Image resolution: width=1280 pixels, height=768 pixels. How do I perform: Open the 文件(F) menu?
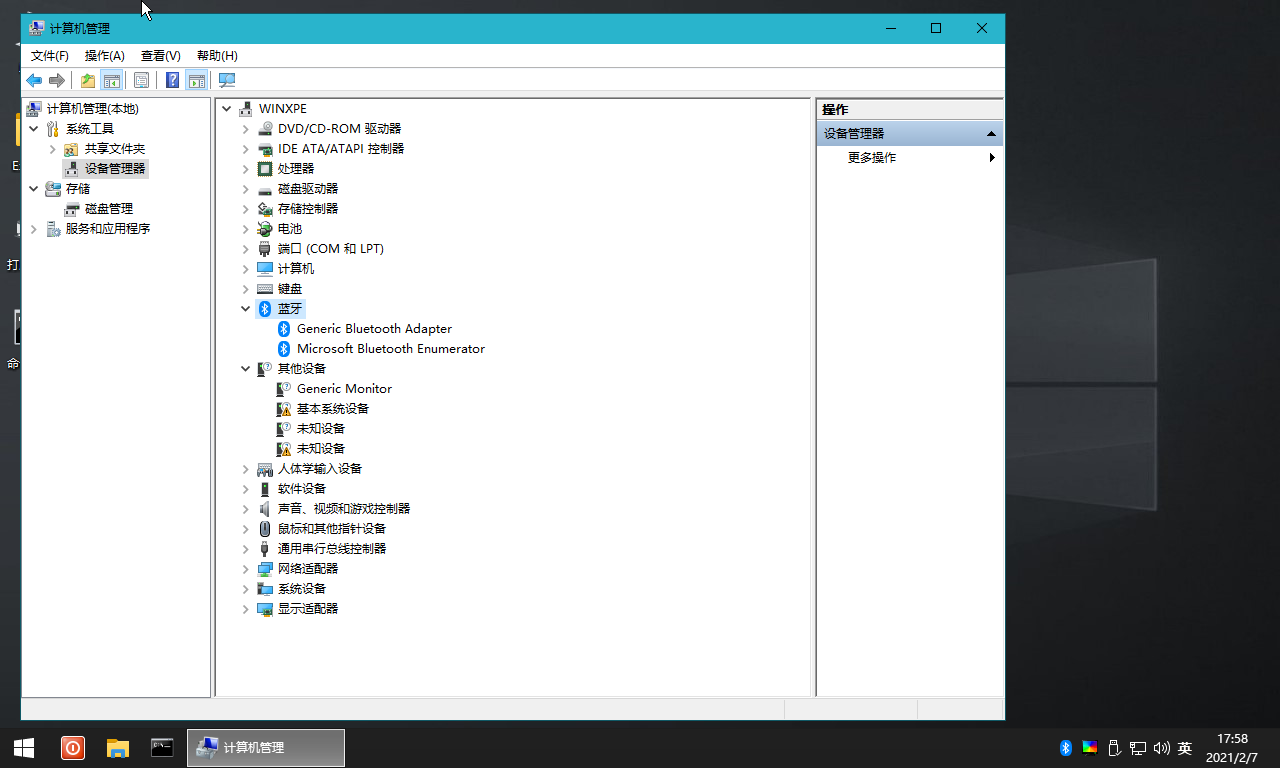click(50, 56)
